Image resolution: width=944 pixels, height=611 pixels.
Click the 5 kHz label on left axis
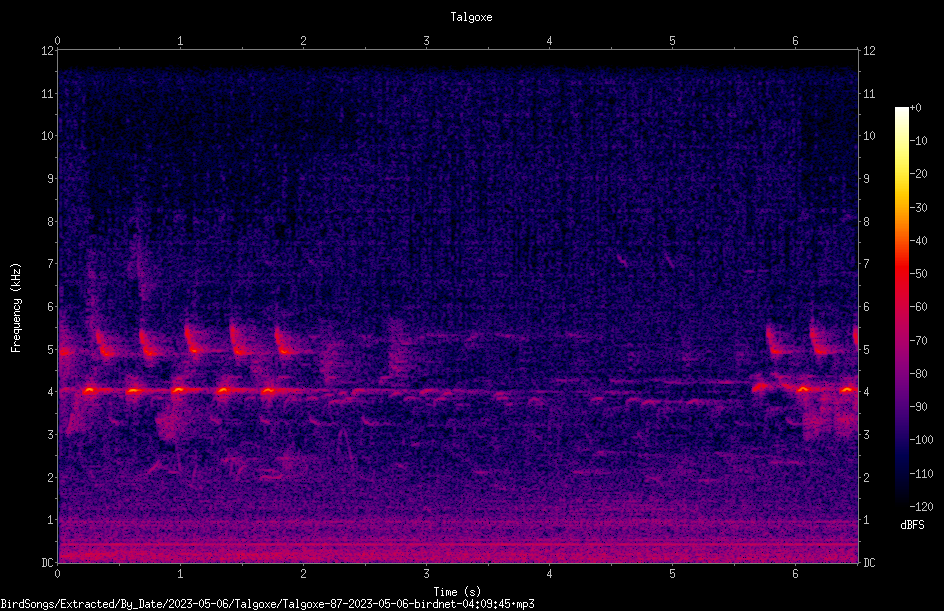[x=50, y=349]
